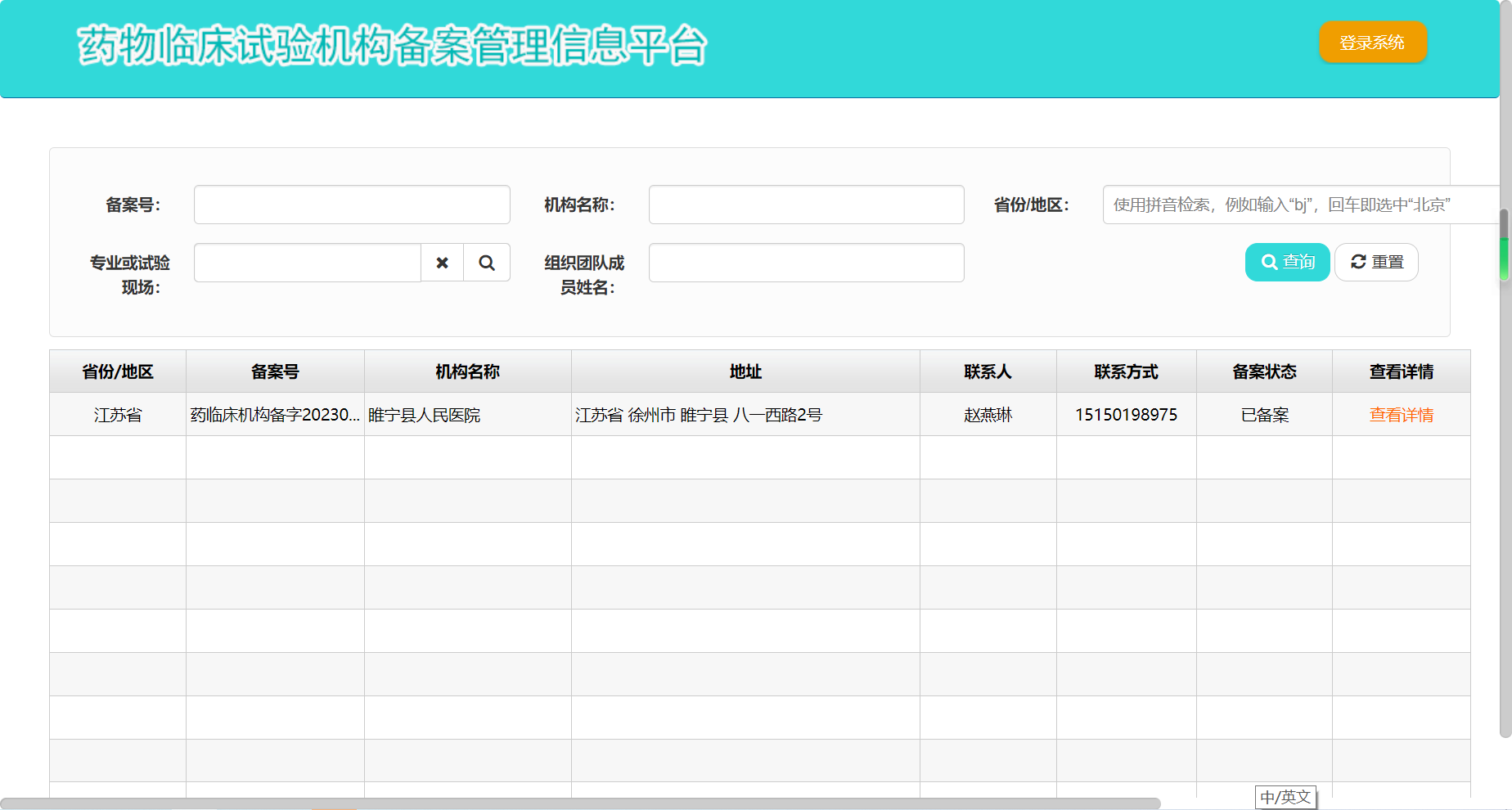Viewport: 1512px width, 810px height.
Task: Click the 专业或试验现场 text field
Action: click(308, 263)
